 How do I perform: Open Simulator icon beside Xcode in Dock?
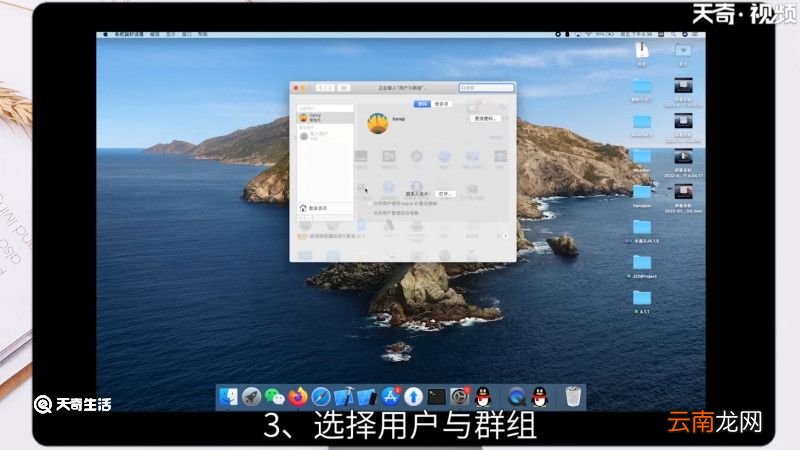pos(367,396)
